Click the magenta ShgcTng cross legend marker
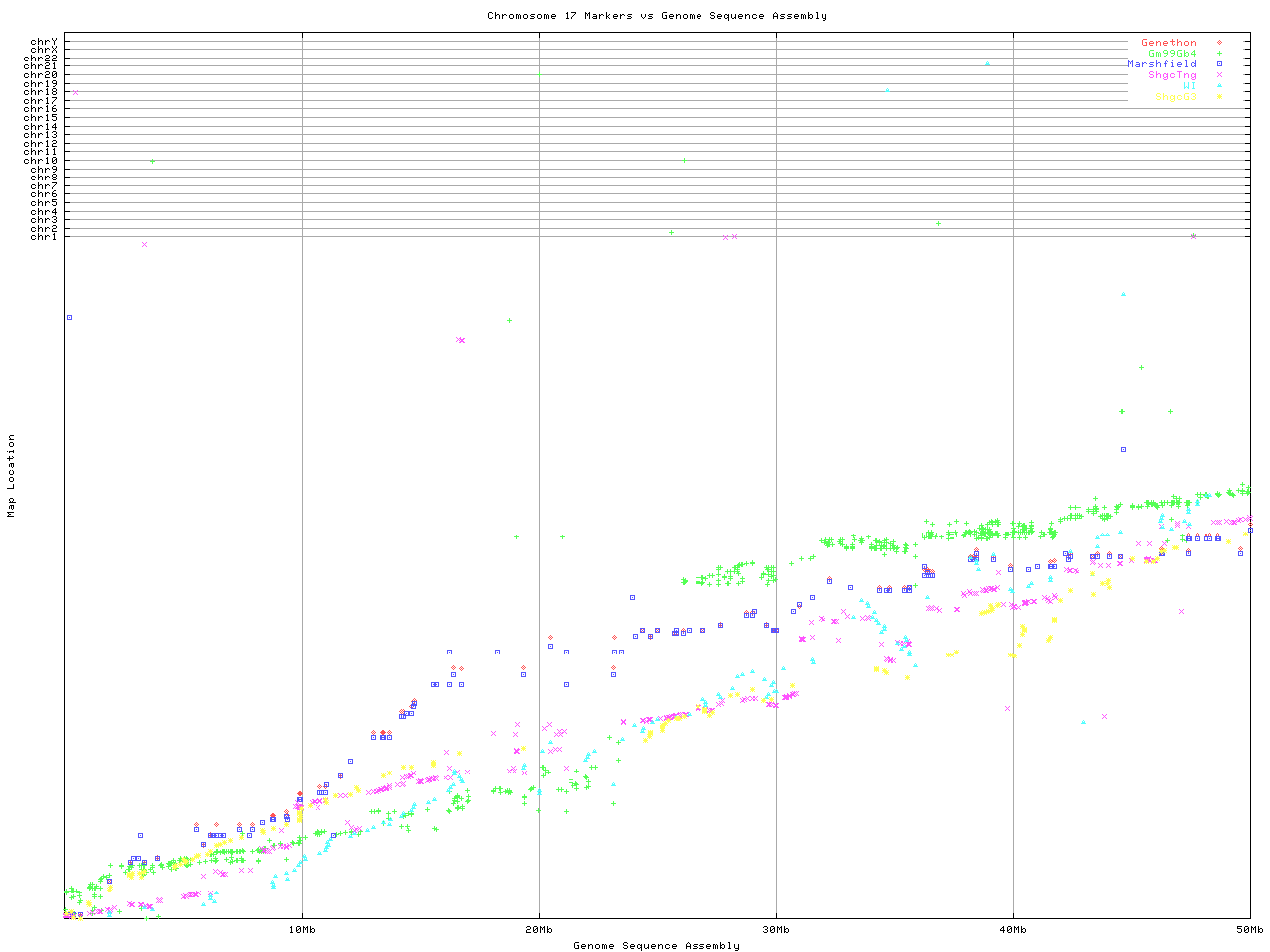 tap(1219, 75)
